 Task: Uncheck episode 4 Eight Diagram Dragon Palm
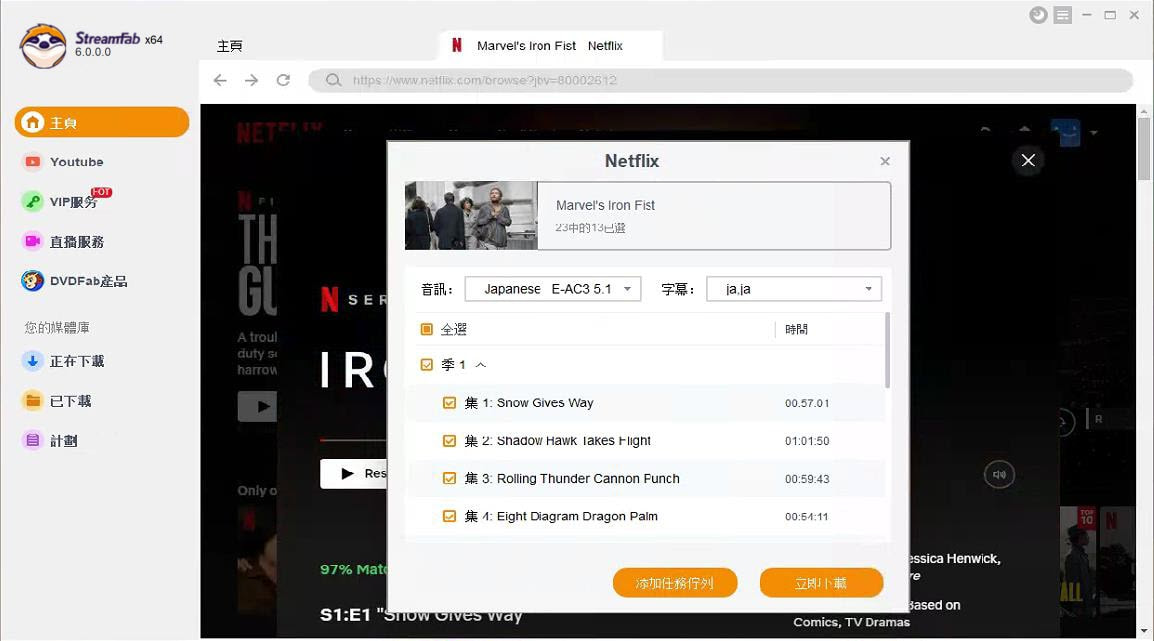[x=449, y=516]
